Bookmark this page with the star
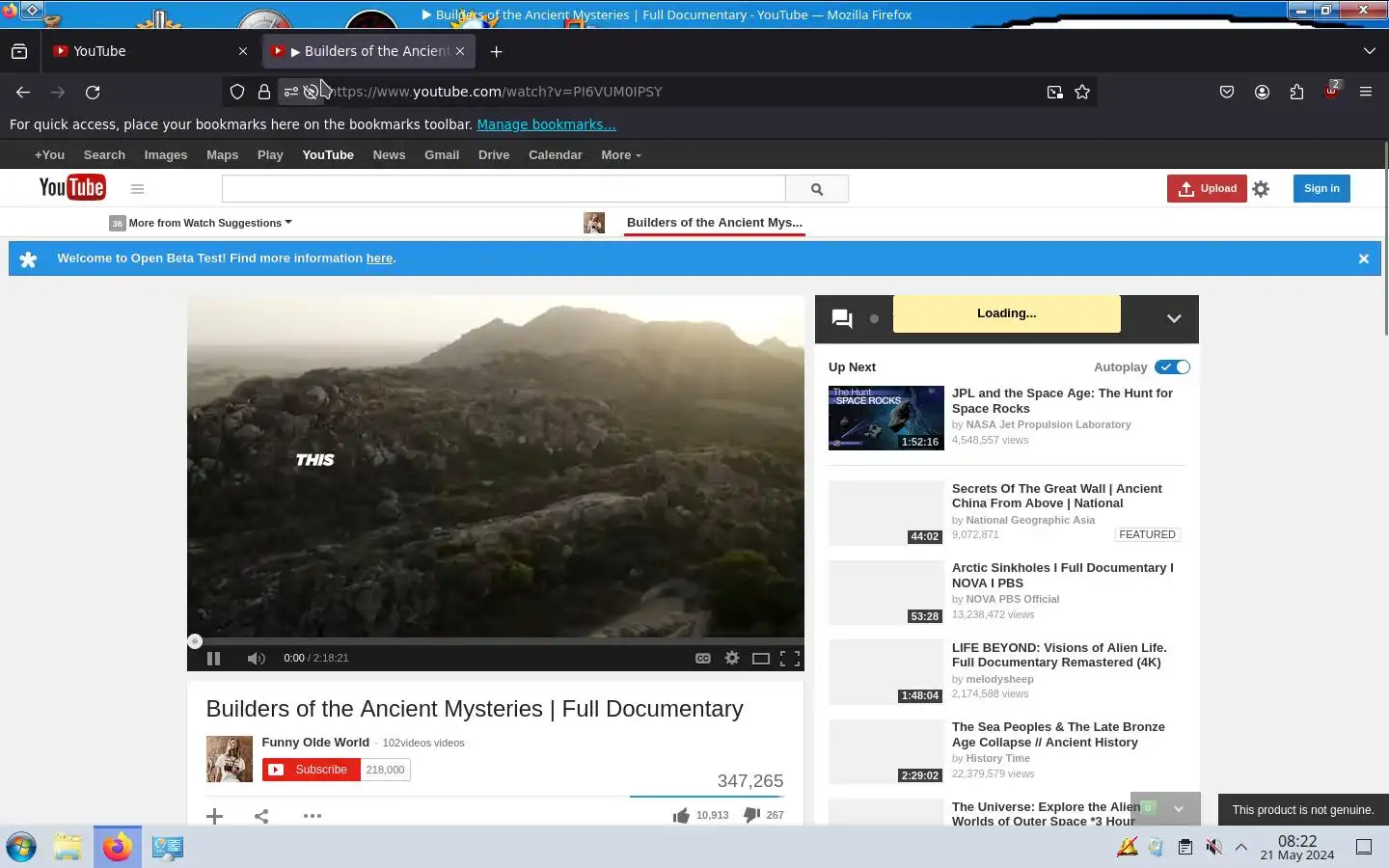The image size is (1389, 868). pos(1082,92)
